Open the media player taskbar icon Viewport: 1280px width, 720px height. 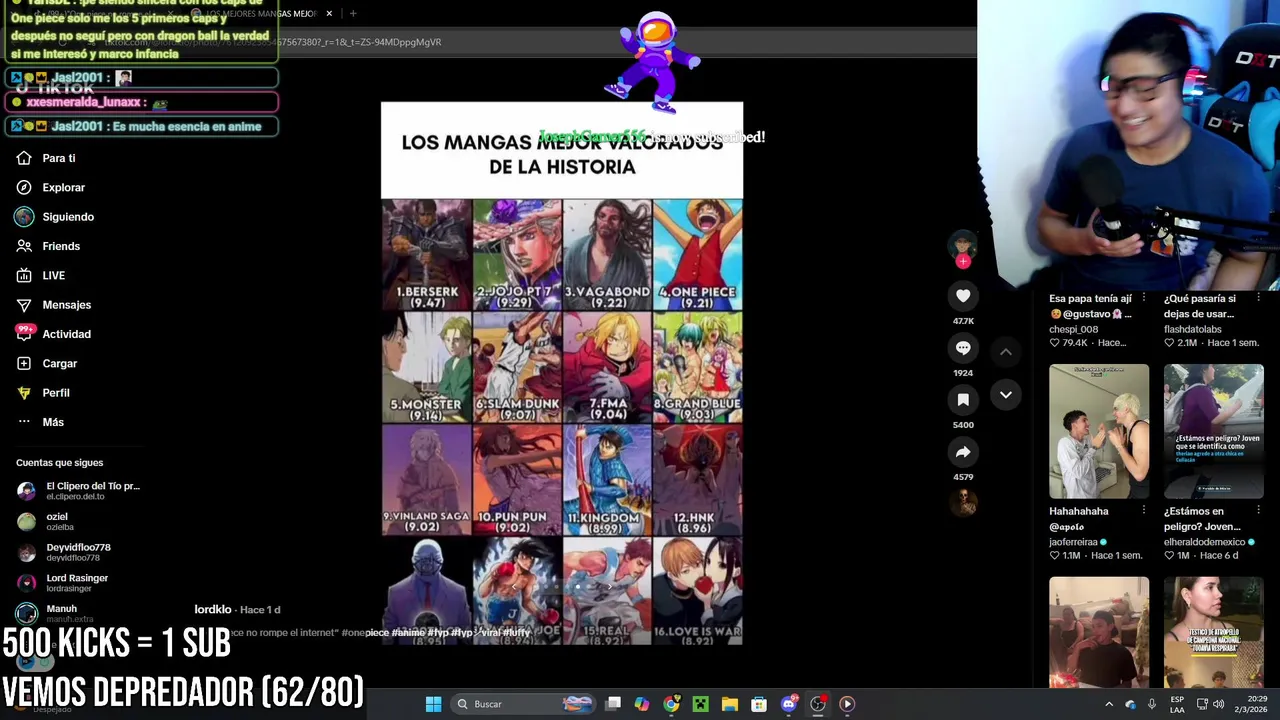[847, 704]
